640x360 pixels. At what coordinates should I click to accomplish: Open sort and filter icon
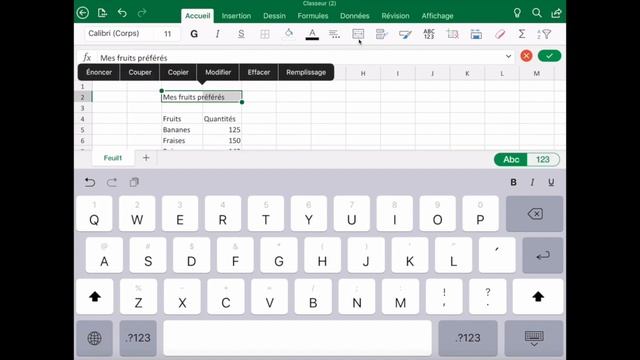click(x=544, y=34)
